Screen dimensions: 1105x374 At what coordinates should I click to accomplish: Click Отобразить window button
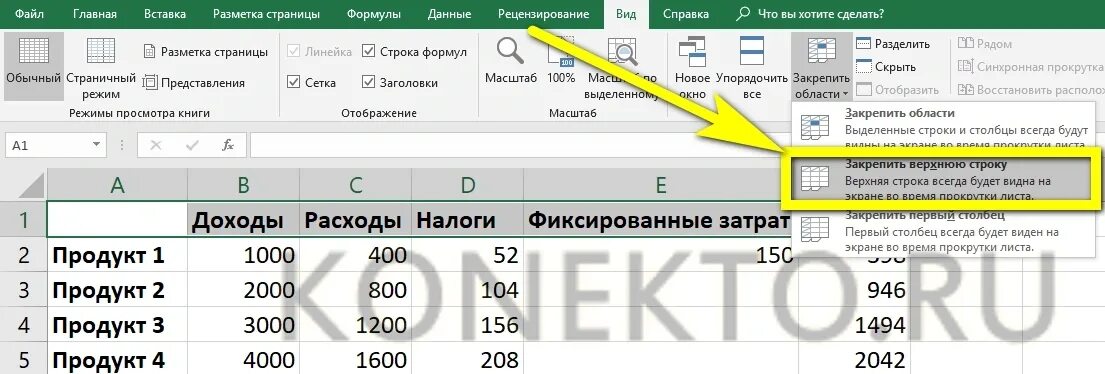click(897, 90)
